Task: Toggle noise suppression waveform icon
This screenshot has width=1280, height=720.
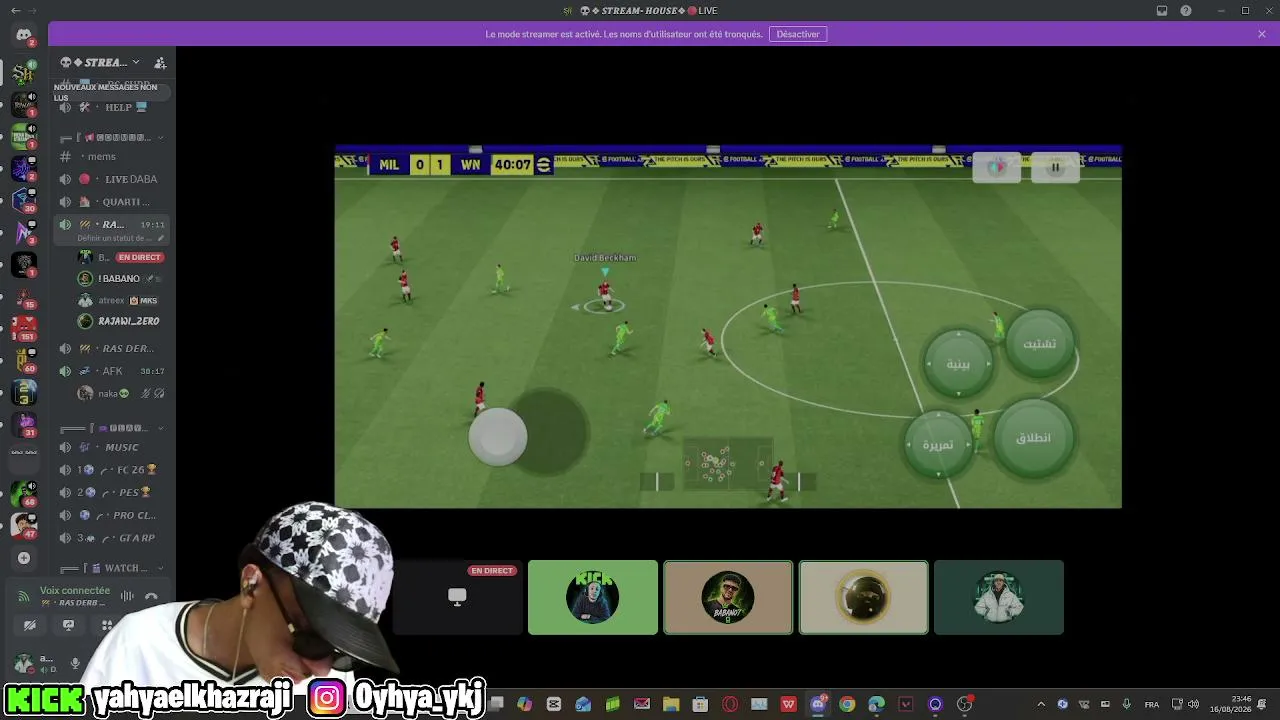Action: tap(127, 596)
